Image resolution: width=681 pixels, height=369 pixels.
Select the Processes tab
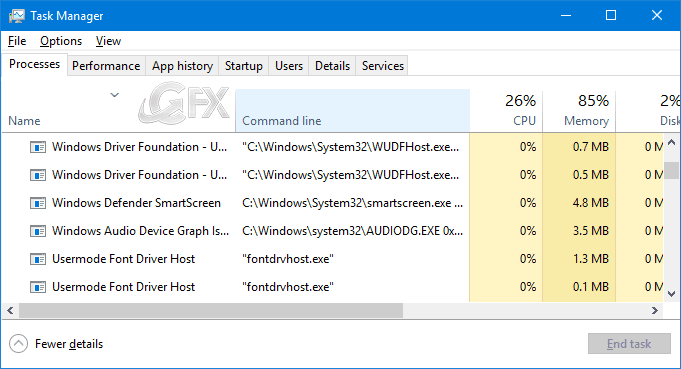pos(34,64)
